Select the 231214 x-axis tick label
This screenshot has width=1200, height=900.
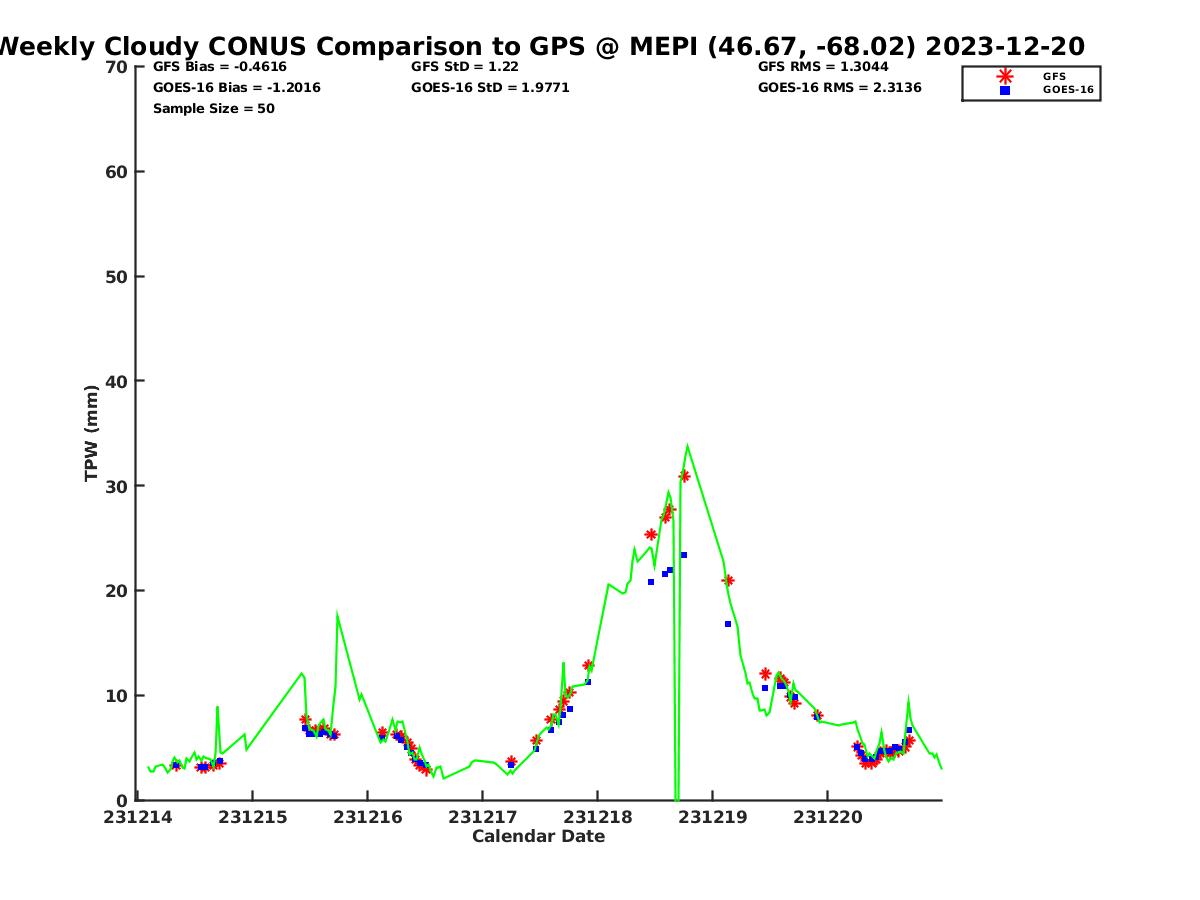pos(138,817)
